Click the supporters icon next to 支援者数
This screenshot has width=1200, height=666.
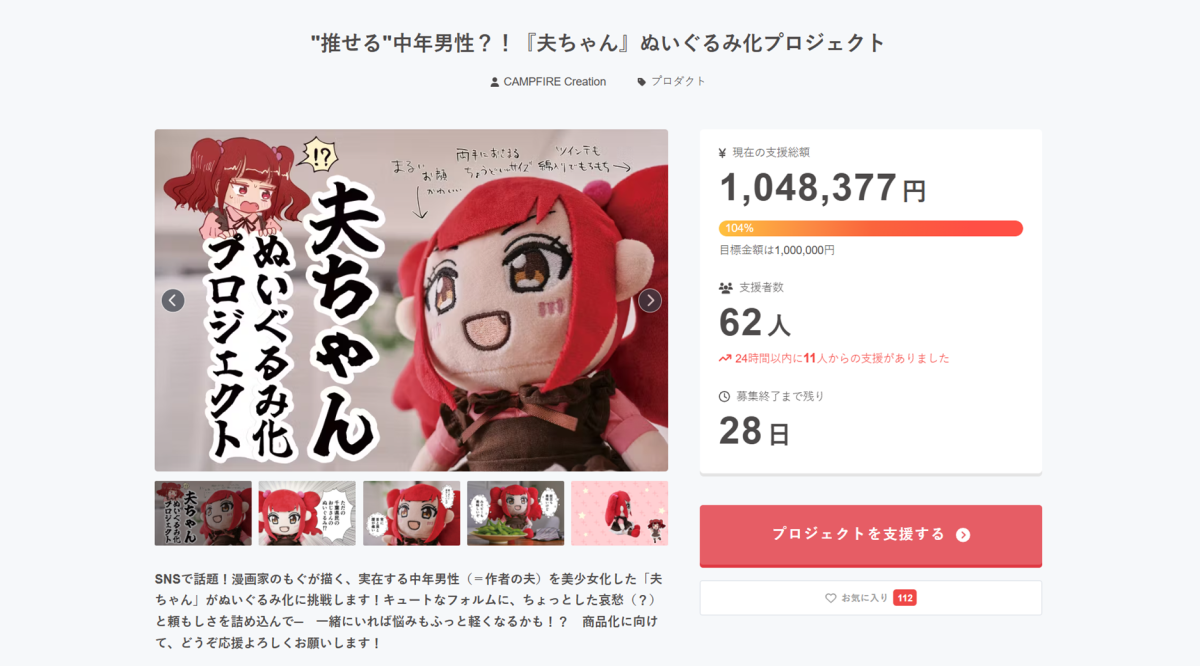(x=726, y=288)
